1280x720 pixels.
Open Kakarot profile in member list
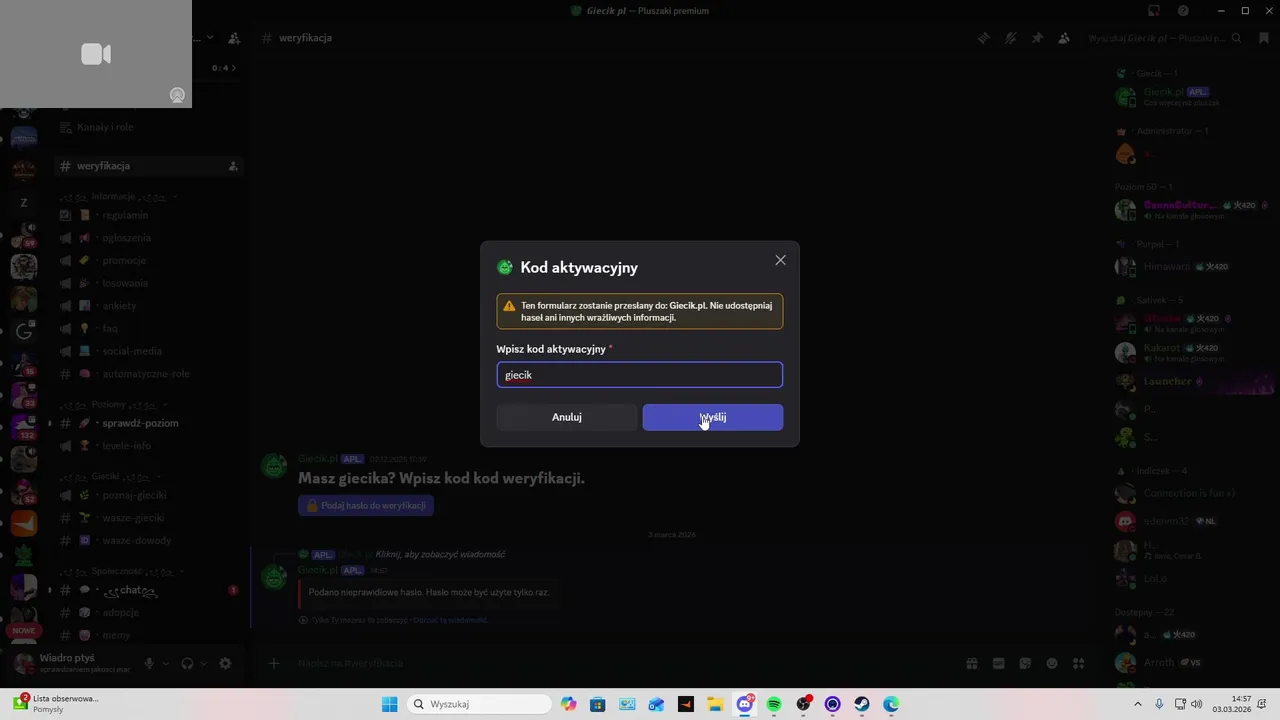pos(1192,352)
